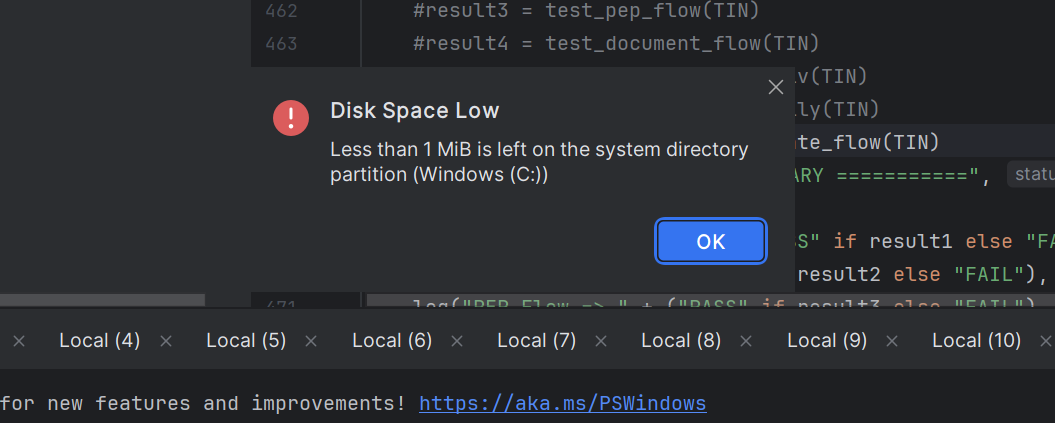Close the Local (4) terminal tab
Image resolution: width=1055 pixels, height=423 pixels.
click(166, 342)
